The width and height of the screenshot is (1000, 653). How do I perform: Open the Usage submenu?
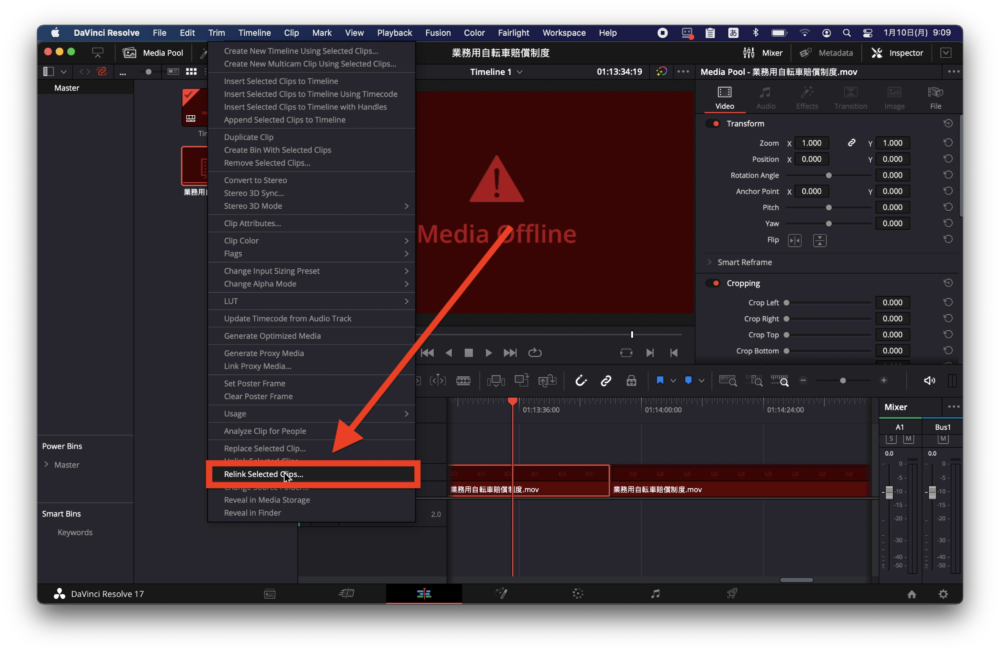(x=312, y=414)
